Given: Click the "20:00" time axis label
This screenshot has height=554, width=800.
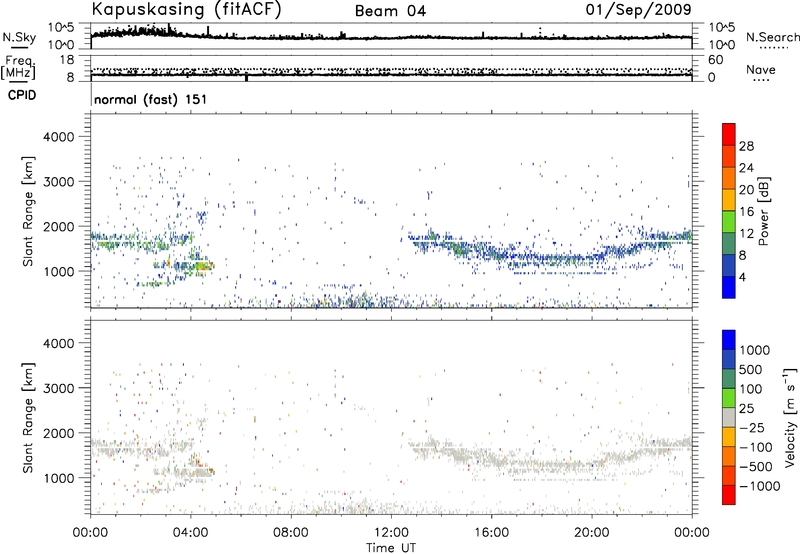Looking at the screenshot, I should (x=591, y=533).
